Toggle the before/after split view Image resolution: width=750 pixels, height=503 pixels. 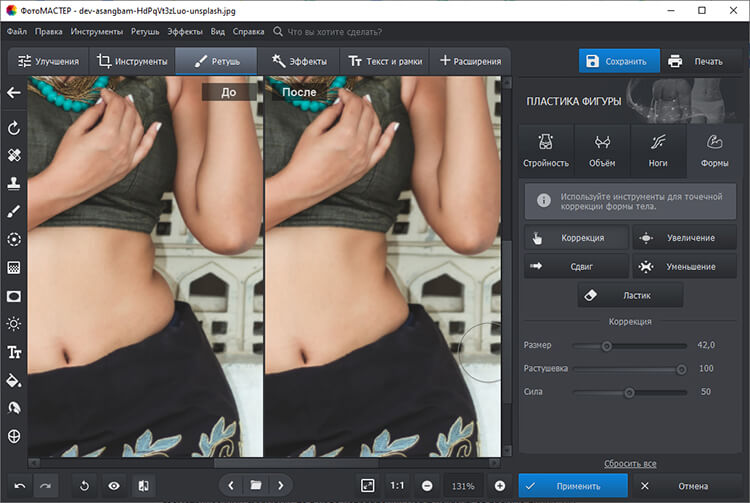tap(144, 485)
